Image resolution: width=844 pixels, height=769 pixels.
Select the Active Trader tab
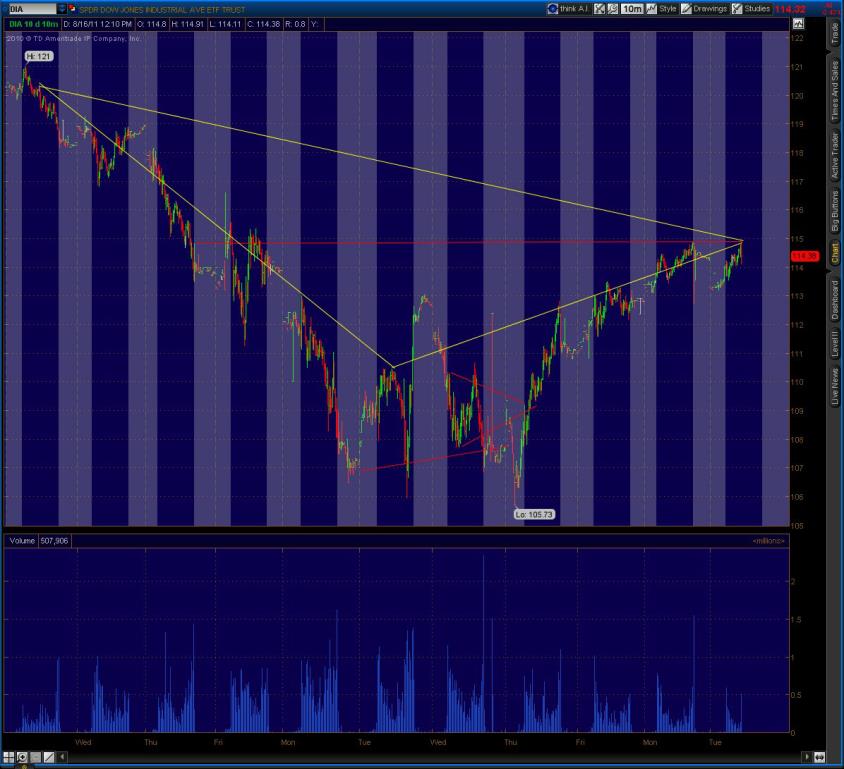coord(834,155)
